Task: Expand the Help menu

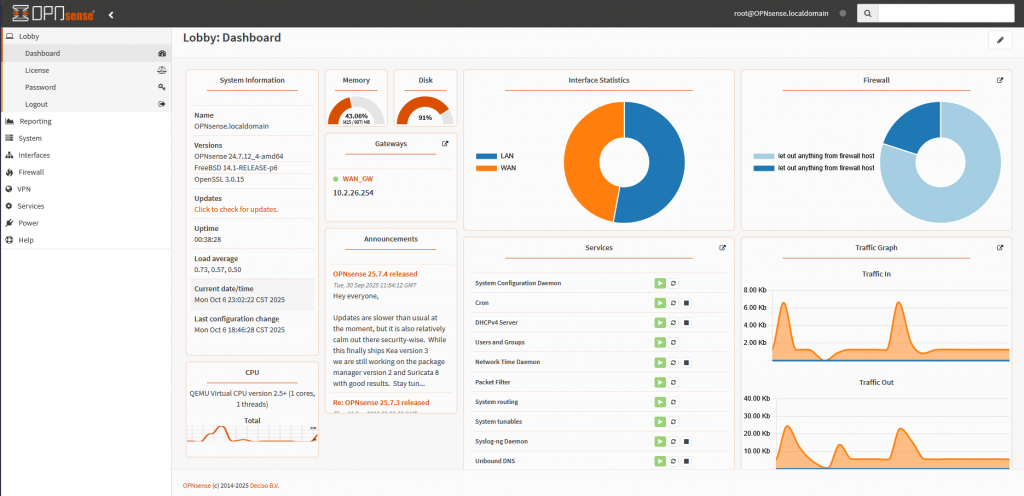Action: click(x=86, y=240)
